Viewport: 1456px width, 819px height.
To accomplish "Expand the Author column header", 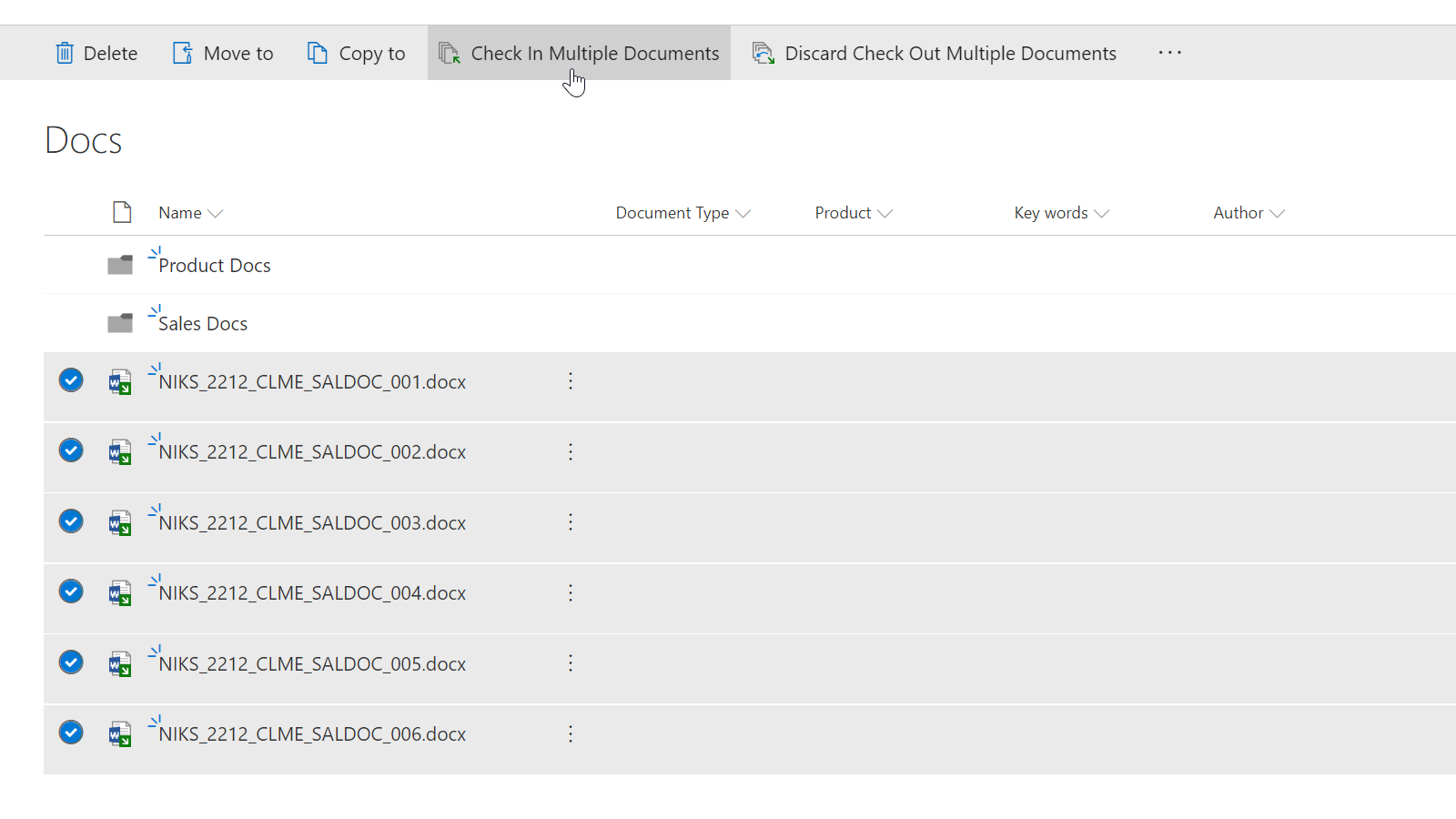I will 1249,213.
